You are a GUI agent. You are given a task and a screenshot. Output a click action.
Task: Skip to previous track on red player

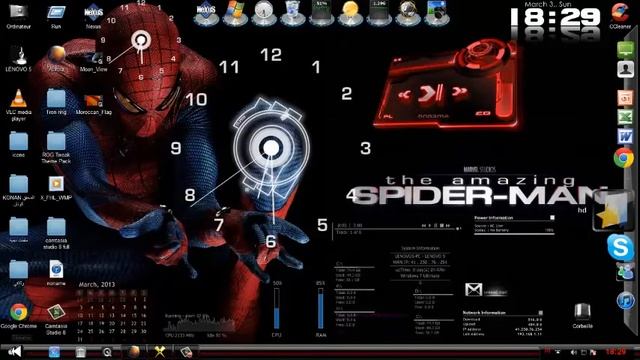404,95
